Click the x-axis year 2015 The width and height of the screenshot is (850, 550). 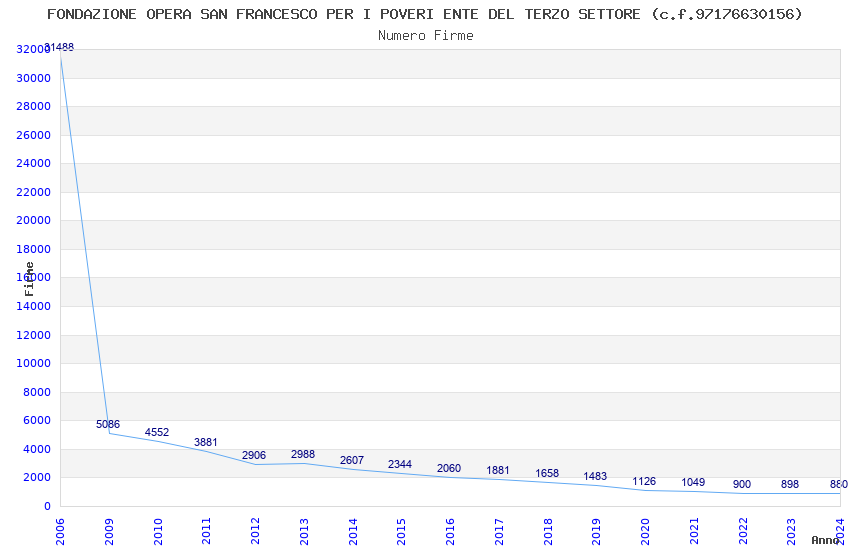coord(402,532)
